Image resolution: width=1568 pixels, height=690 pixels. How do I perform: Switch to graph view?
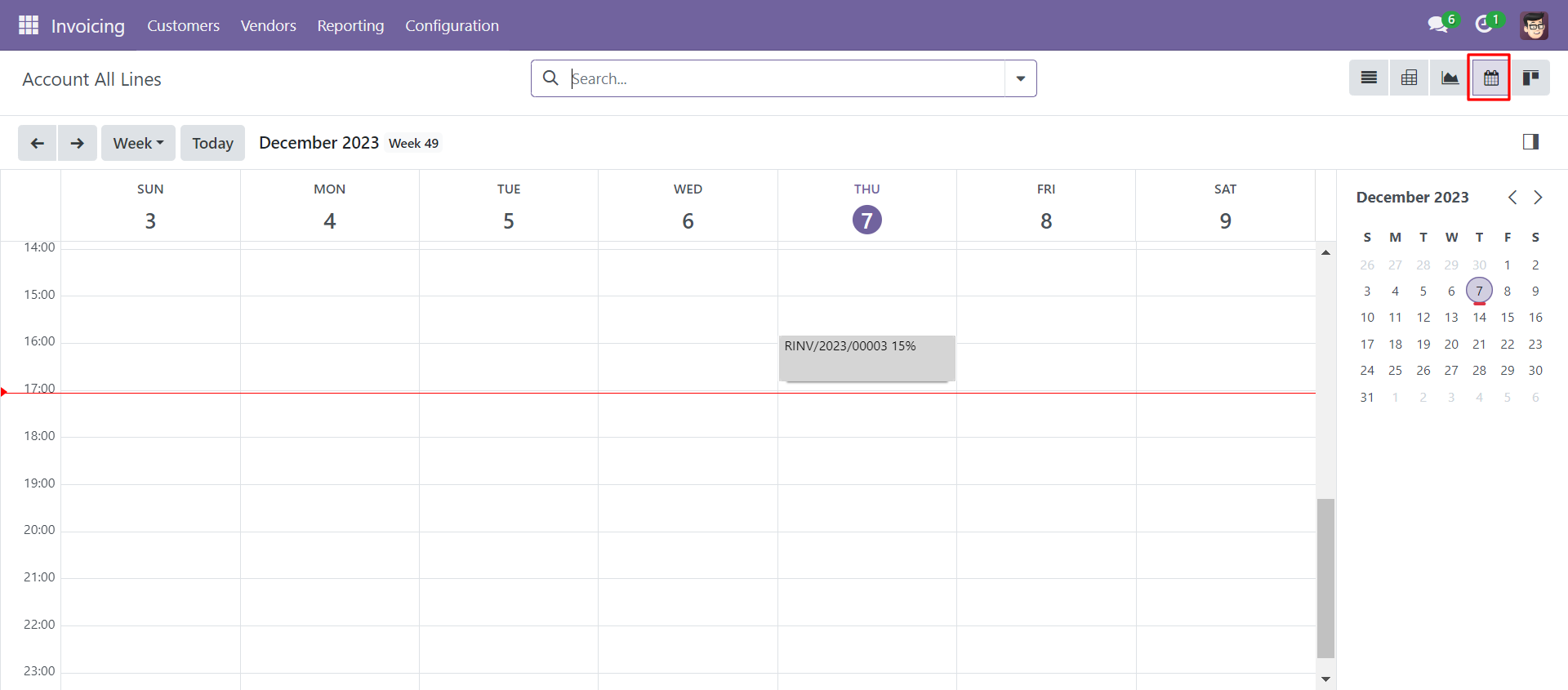[1450, 78]
